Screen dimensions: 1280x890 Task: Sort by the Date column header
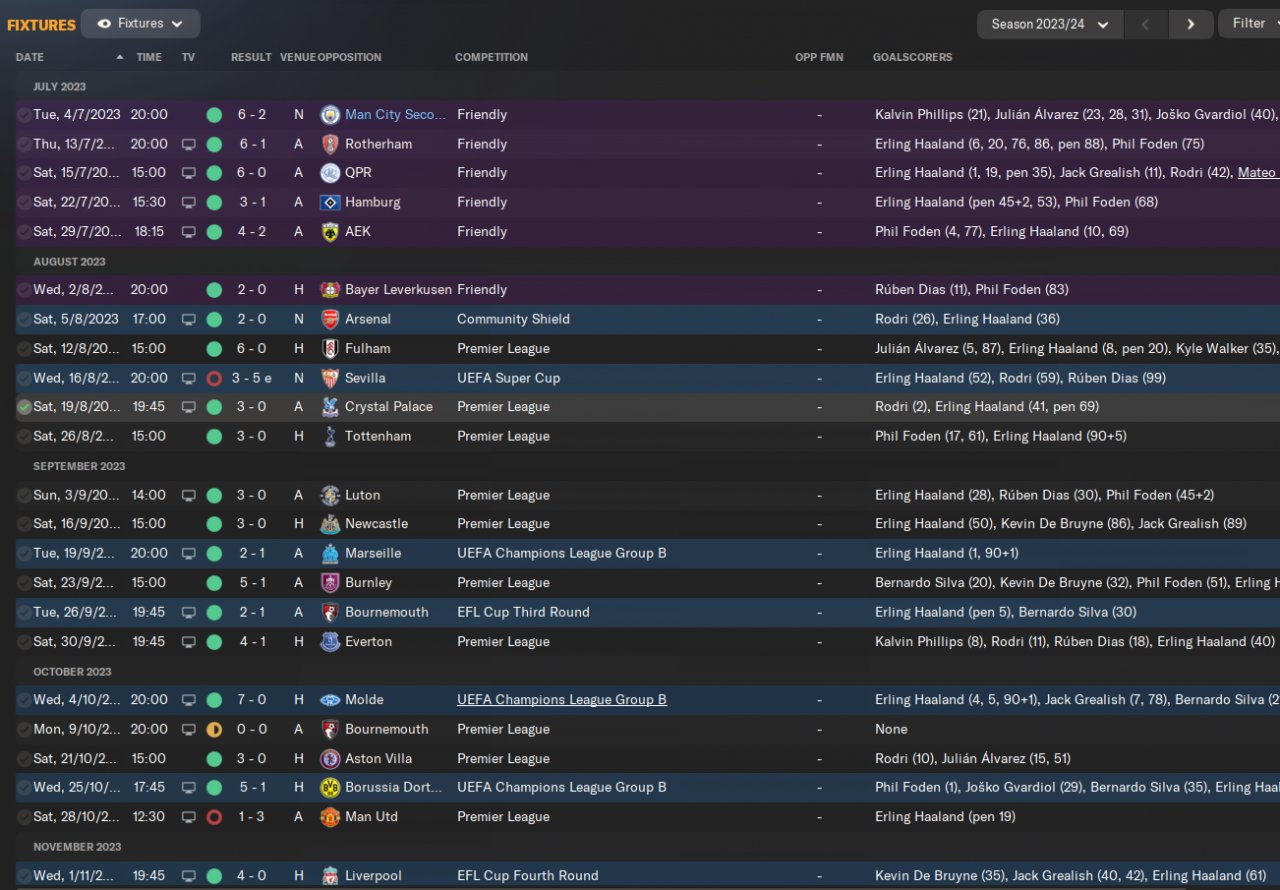pos(30,57)
